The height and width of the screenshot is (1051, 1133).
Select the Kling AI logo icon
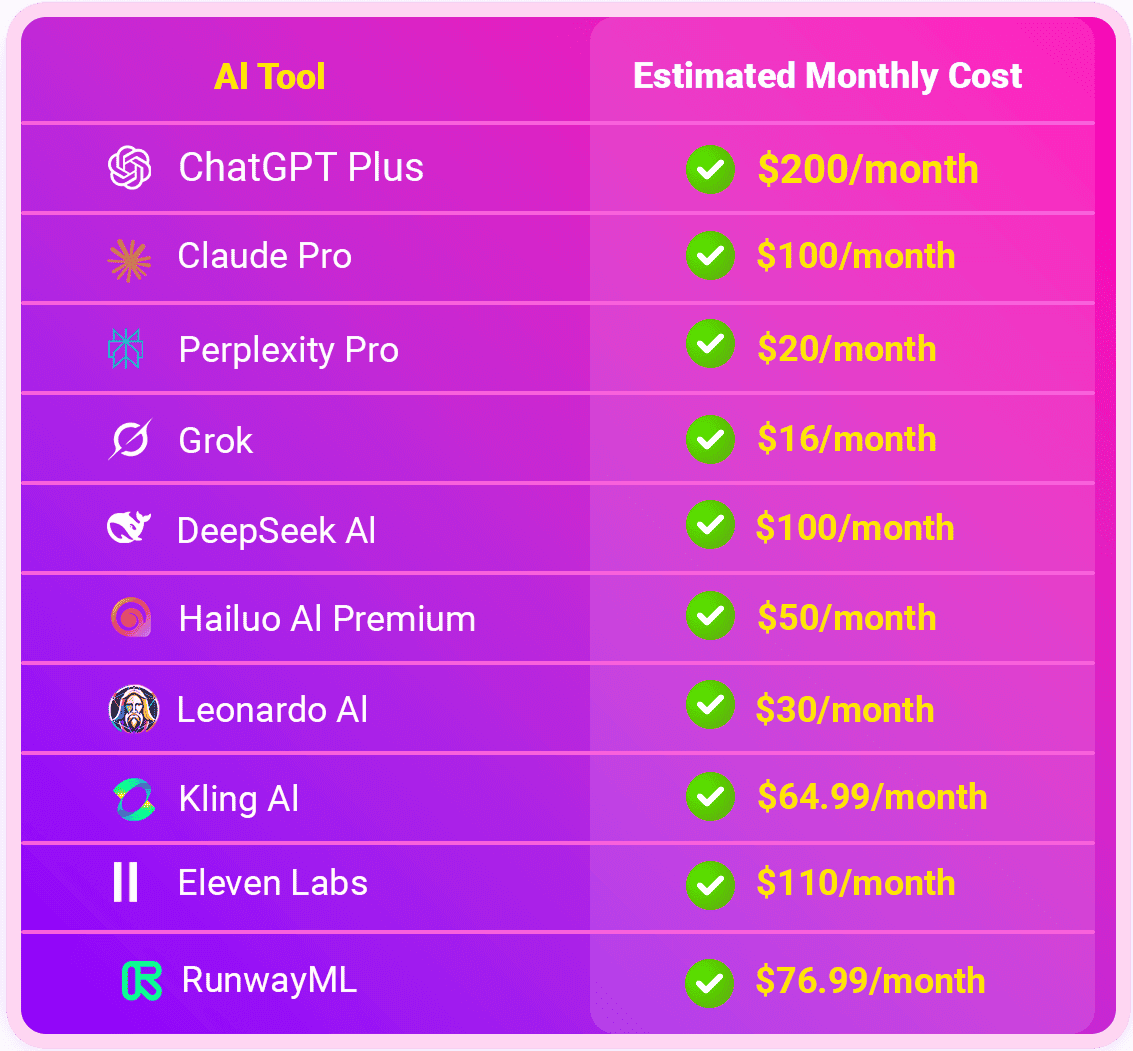coord(134,800)
